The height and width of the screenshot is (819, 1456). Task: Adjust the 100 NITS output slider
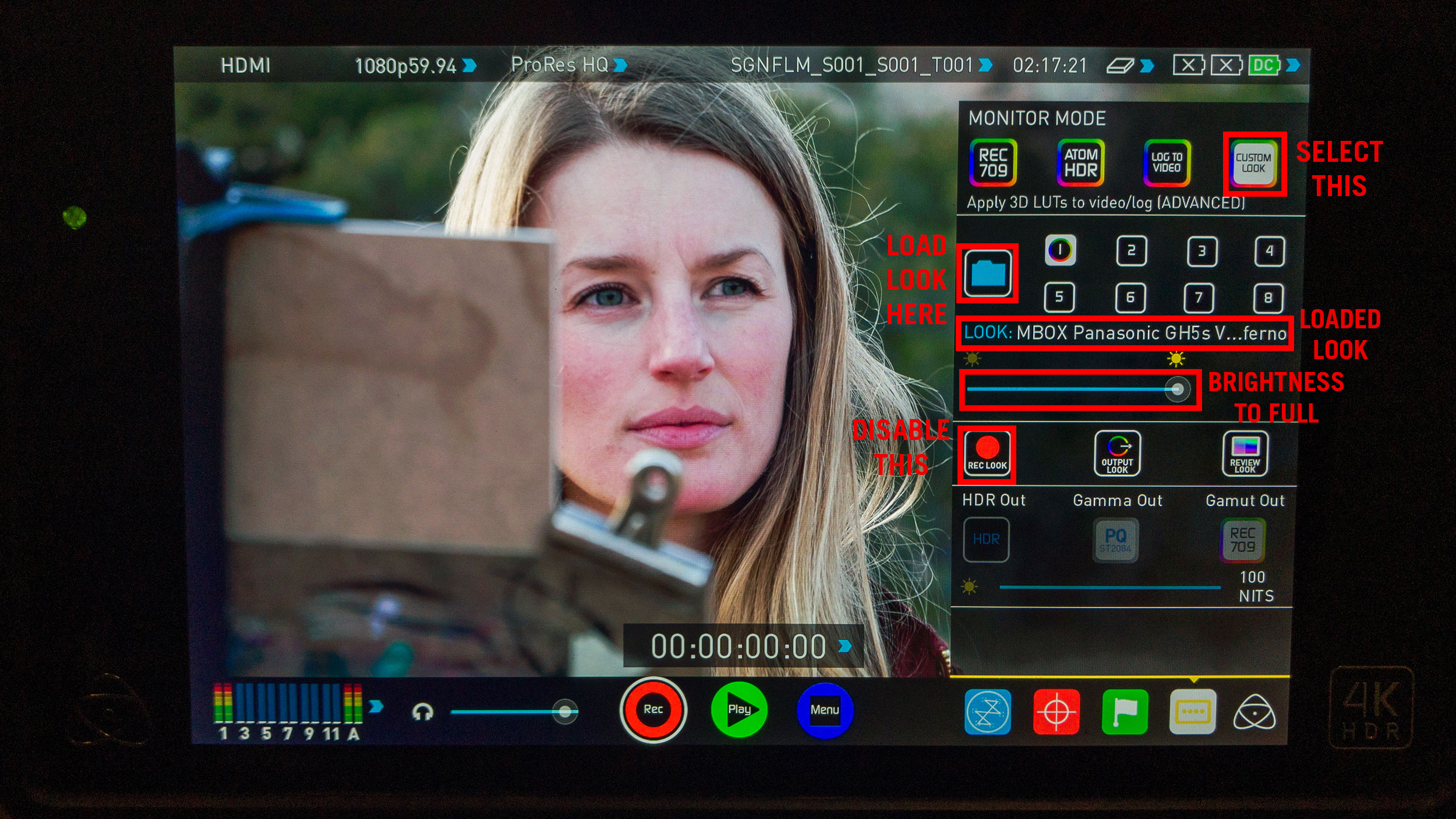(x=1109, y=587)
